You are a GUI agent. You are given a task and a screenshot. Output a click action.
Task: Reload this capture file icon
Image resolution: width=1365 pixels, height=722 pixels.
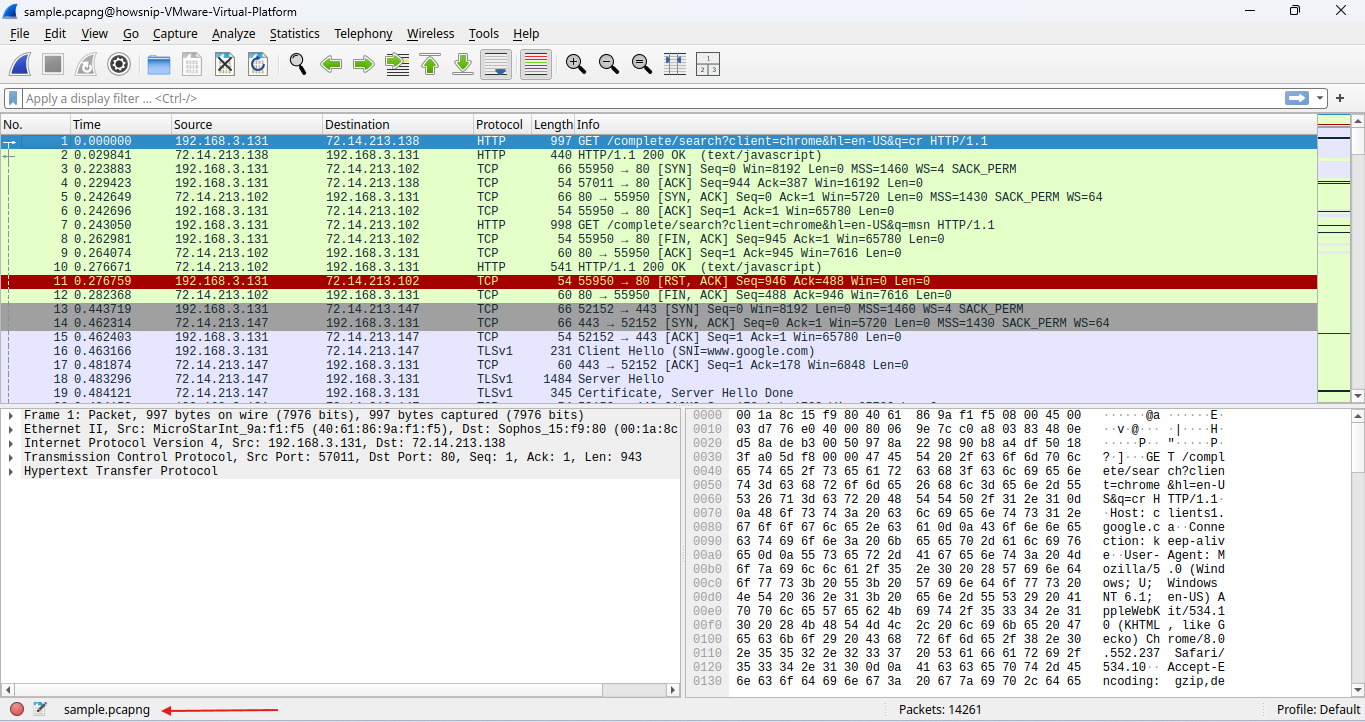[x=258, y=64]
